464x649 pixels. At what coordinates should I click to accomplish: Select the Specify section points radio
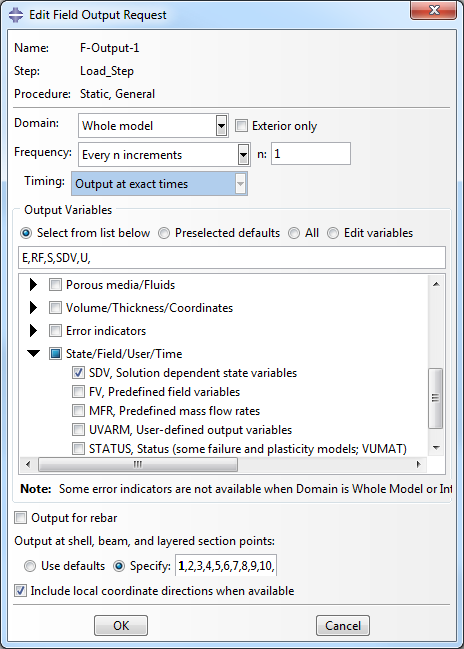click(119, 566)
